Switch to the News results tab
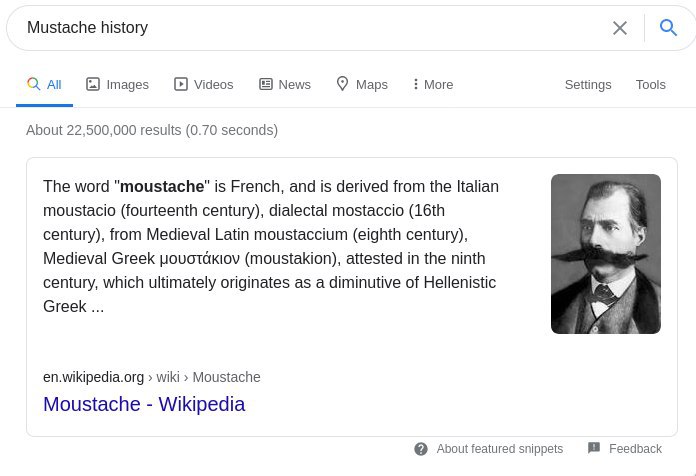Image resolution: width=696 pixels, height=476 pixels. click(285, 84)
